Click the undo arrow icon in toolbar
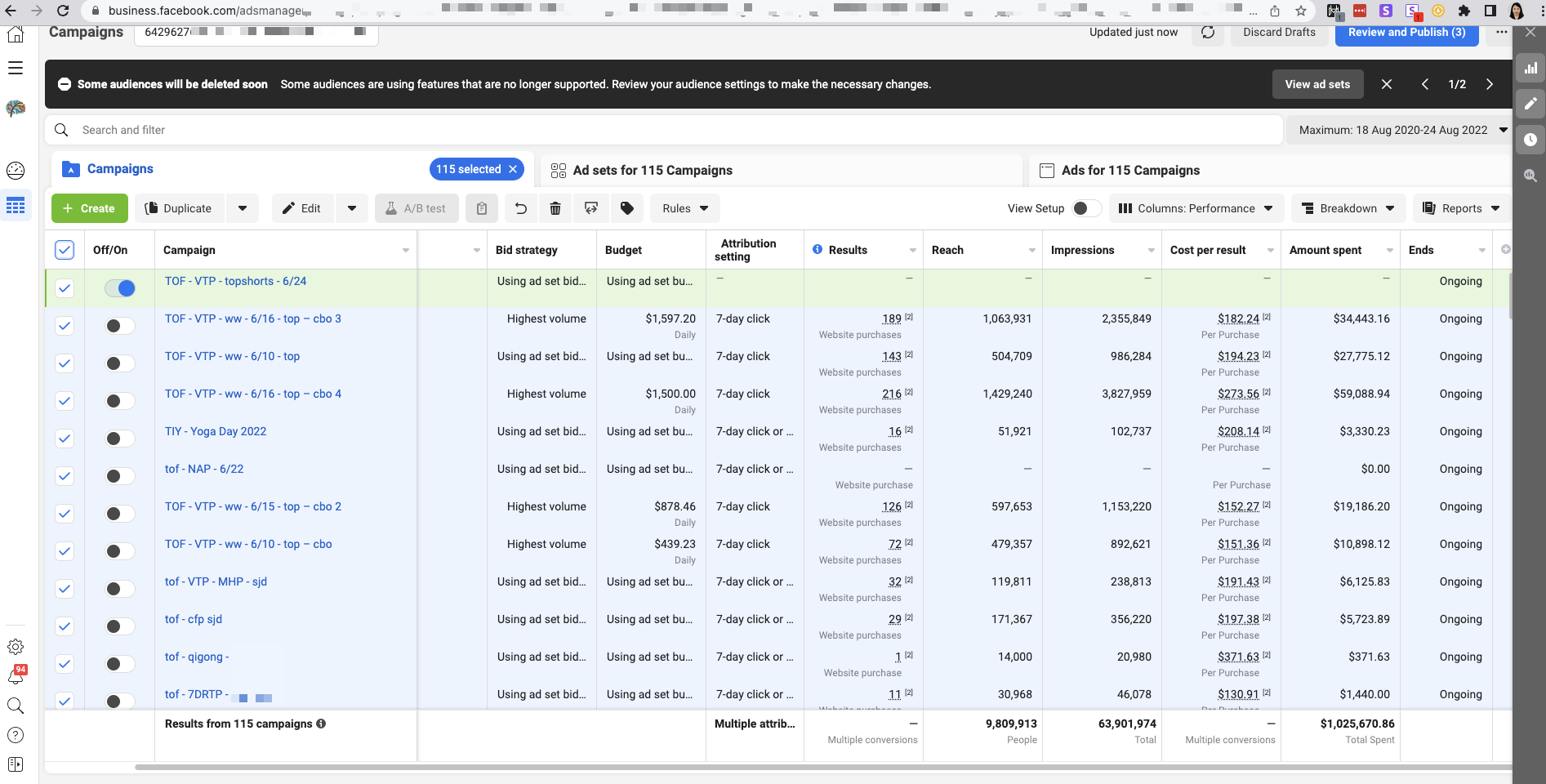 pyautogui.click(x=521, y=208)
